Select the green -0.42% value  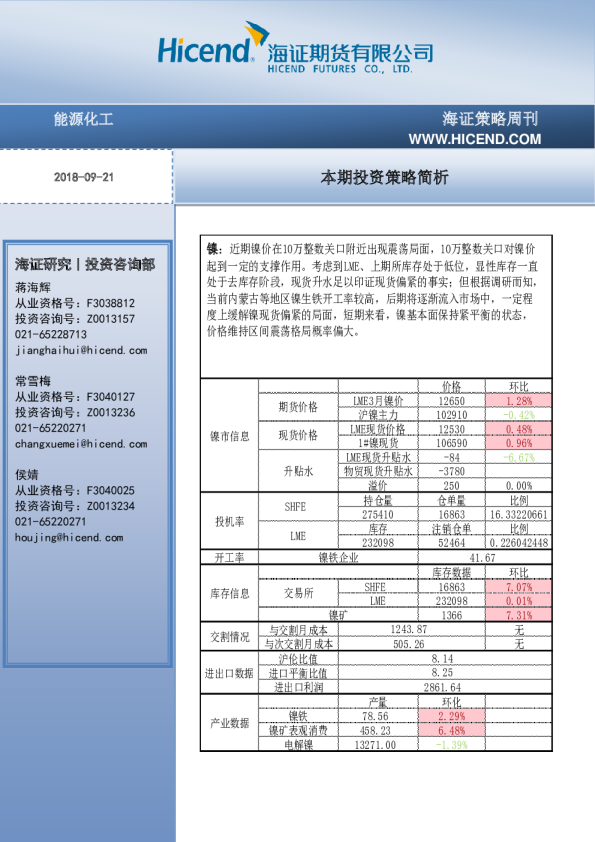click(x=519, y=415)
